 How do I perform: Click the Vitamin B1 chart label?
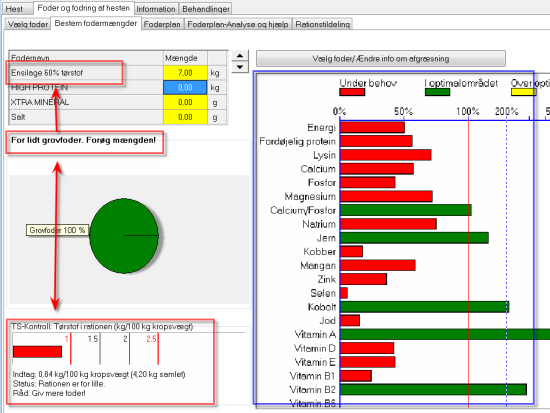(313, 376)
